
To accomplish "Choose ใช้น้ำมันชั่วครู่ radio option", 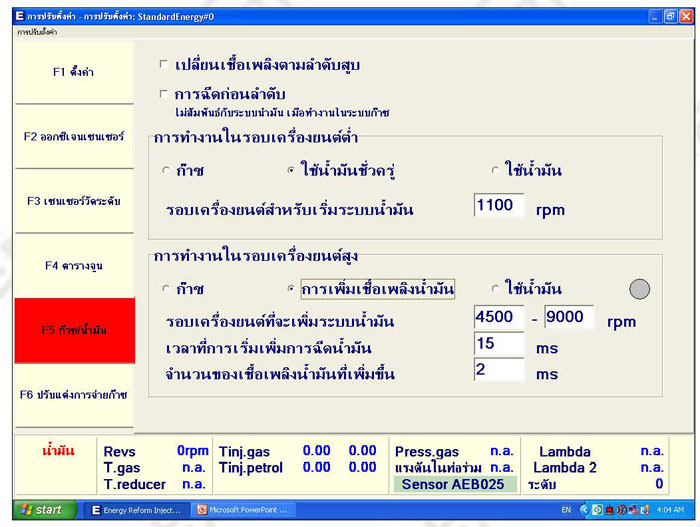I will 292,171.
